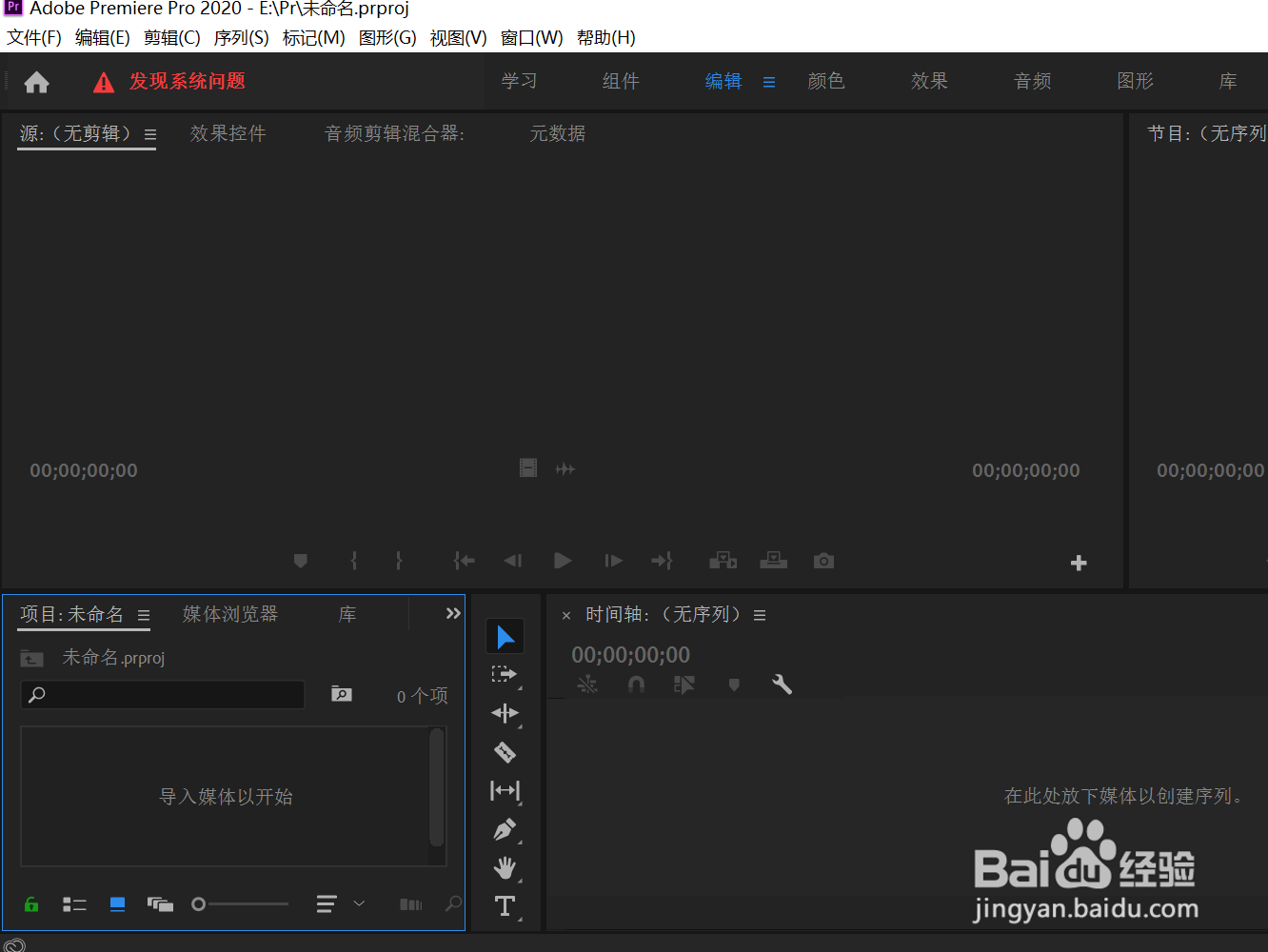Image resolution: width=1268 pixels, height=952 pixels.
Task: Export frame with camera icon
Action: pyautogui.click(x=824, y=561)
